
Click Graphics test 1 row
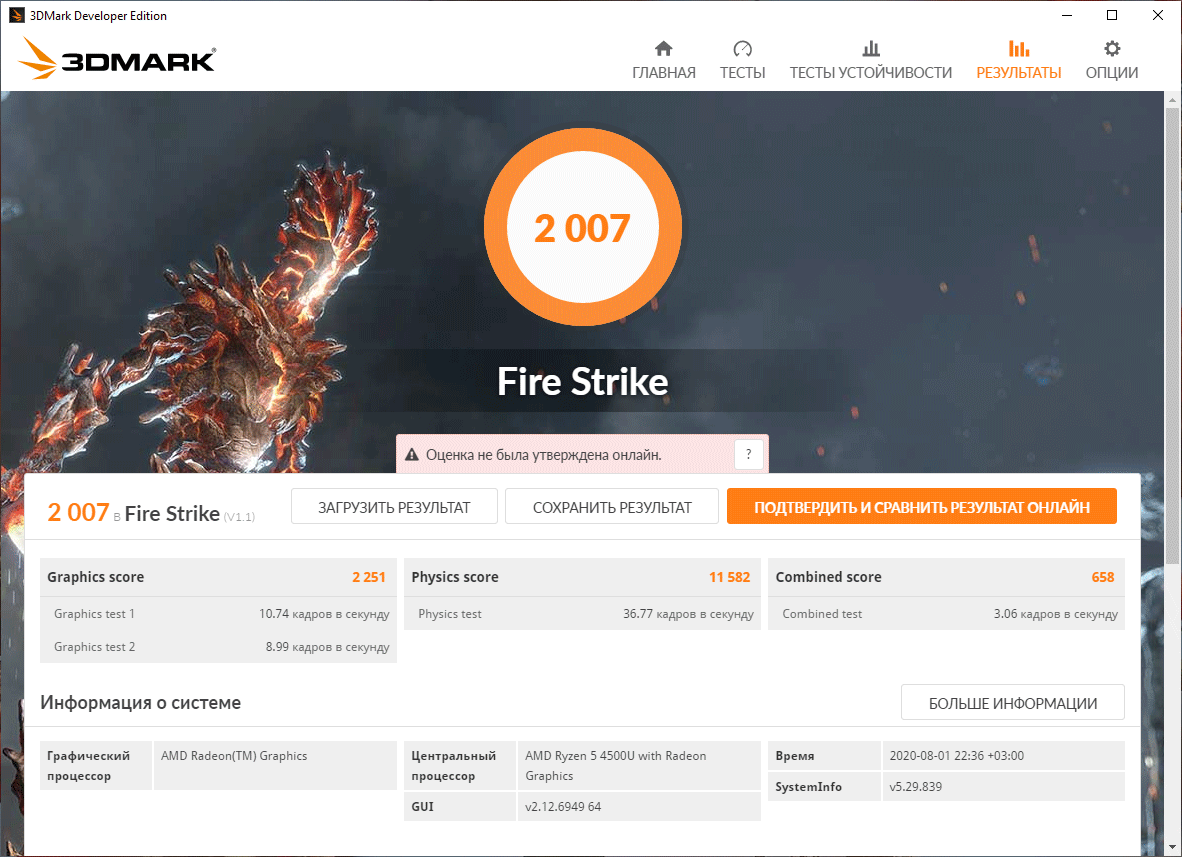click(219, 614)
